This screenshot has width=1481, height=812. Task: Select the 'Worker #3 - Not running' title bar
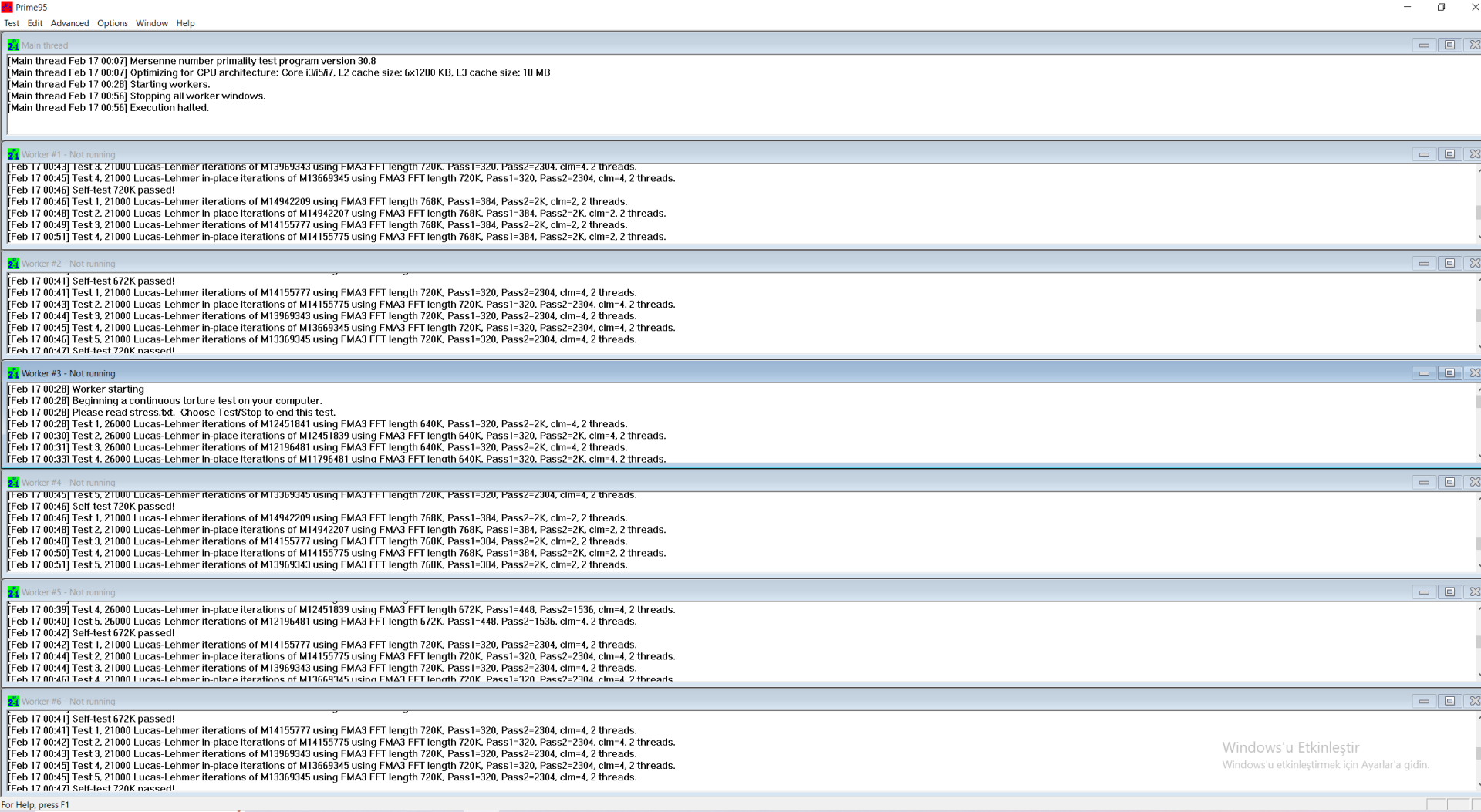[x=69, y=373]
